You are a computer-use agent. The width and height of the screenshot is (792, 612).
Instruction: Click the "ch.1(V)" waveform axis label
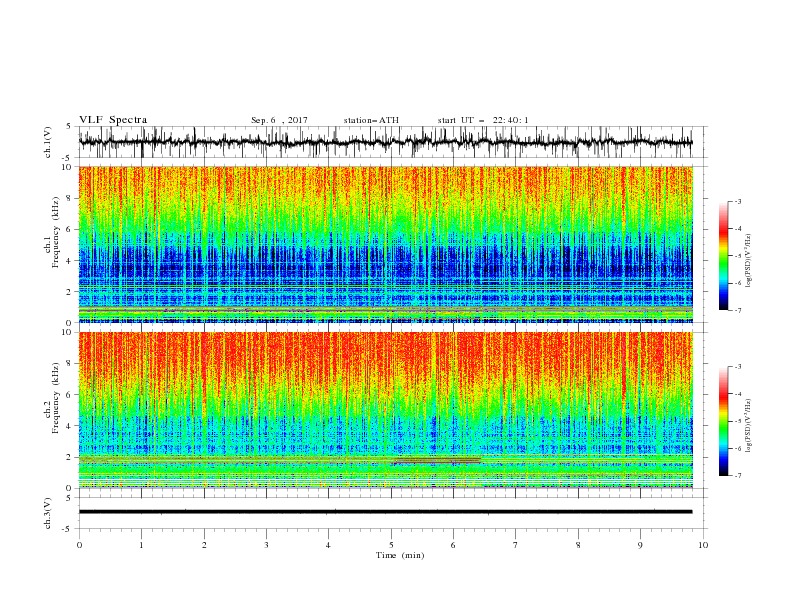click(48, 142)
